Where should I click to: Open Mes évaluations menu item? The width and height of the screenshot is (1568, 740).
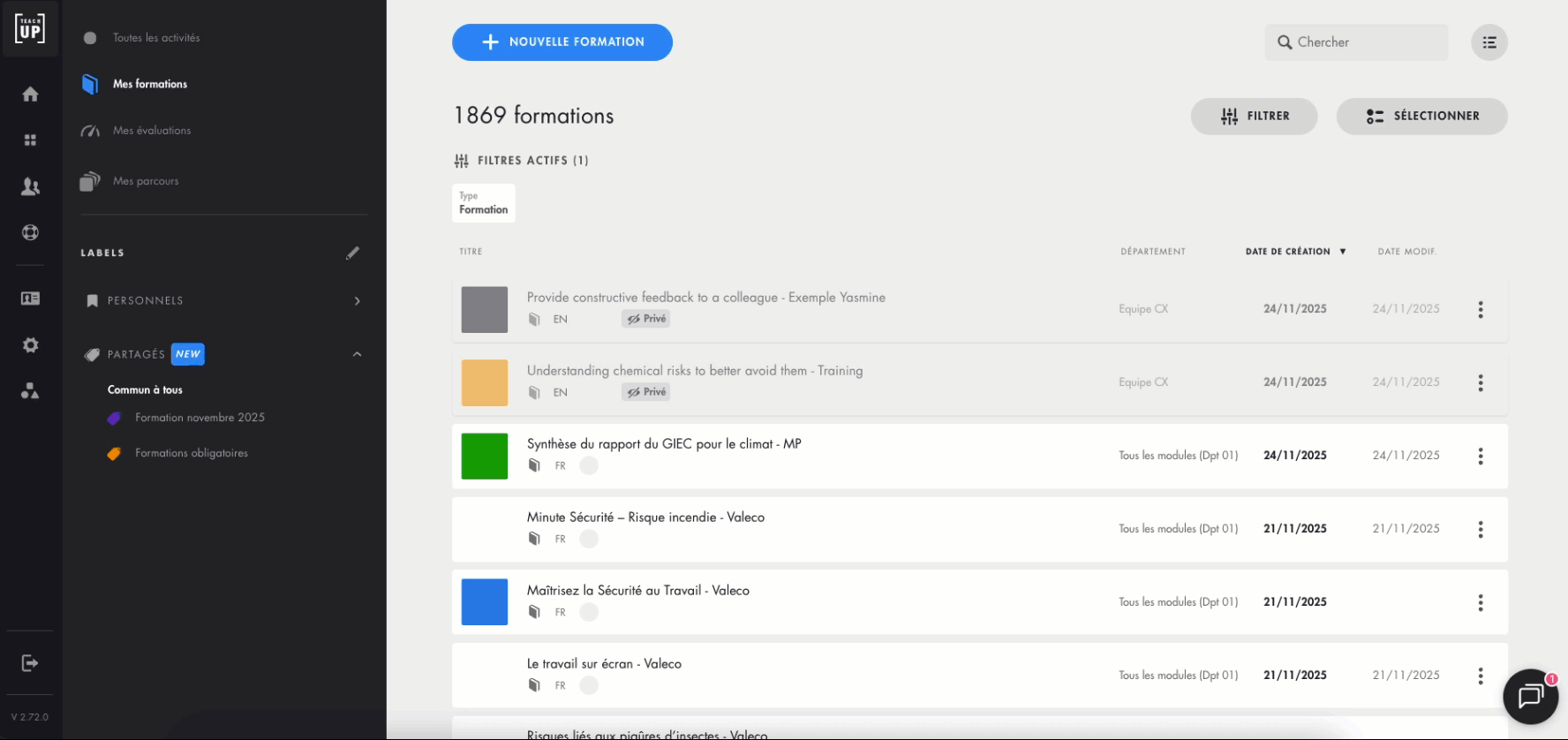(x=151, y=131)
